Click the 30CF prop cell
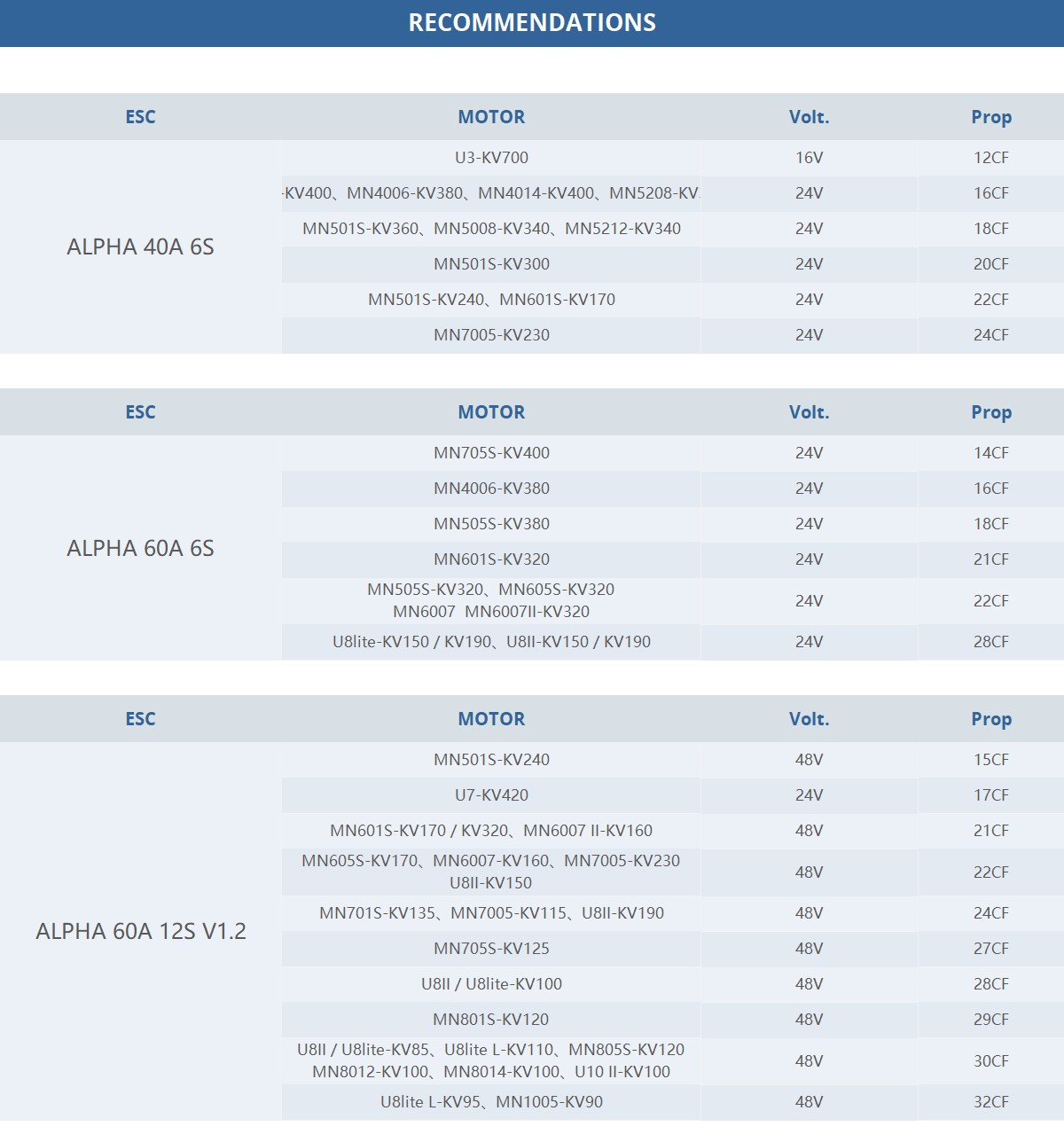 click(991, 1060)
